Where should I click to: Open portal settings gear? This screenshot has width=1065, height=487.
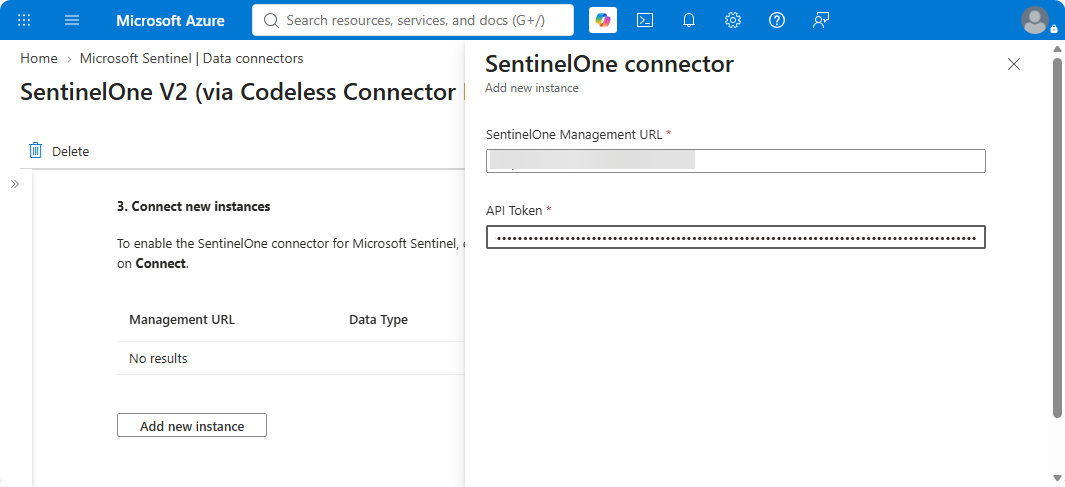pyautogui.click(x=733, y=20)
